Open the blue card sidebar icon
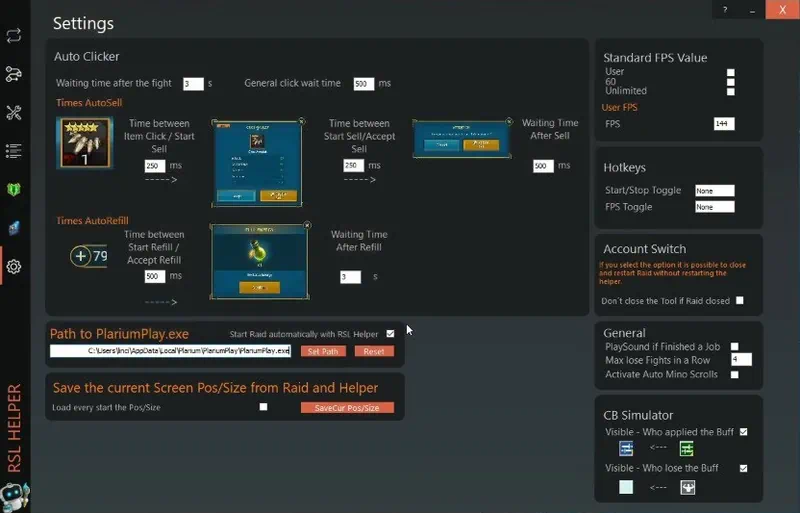The width and height of the screenshot is (800, 513). click(14, 228)
